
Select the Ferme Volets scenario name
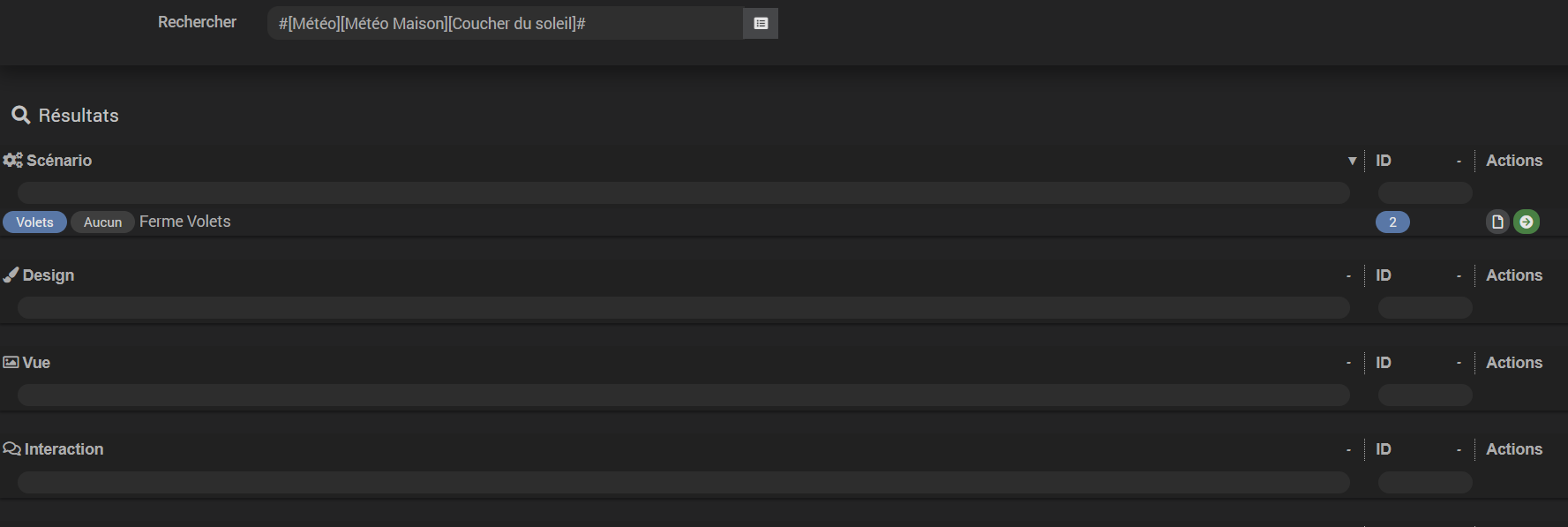pos(185,222)
